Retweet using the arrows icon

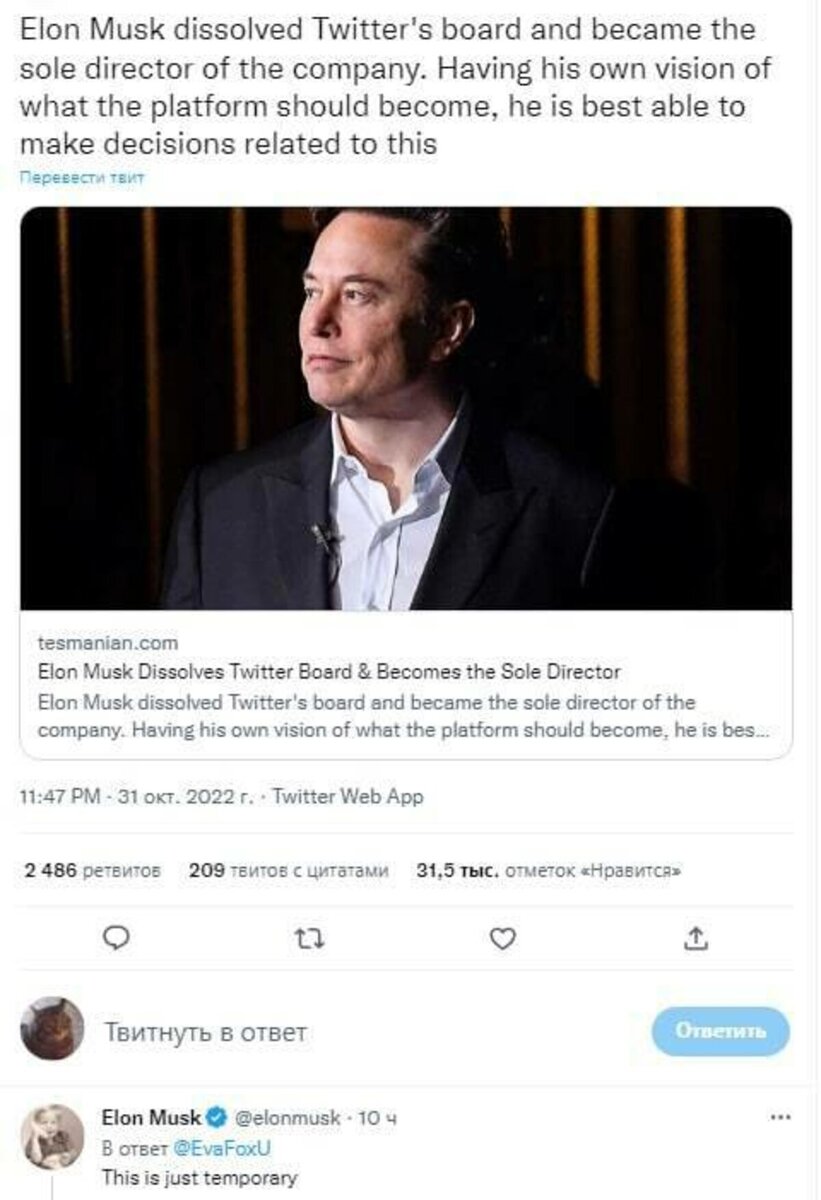click(311, 938)
